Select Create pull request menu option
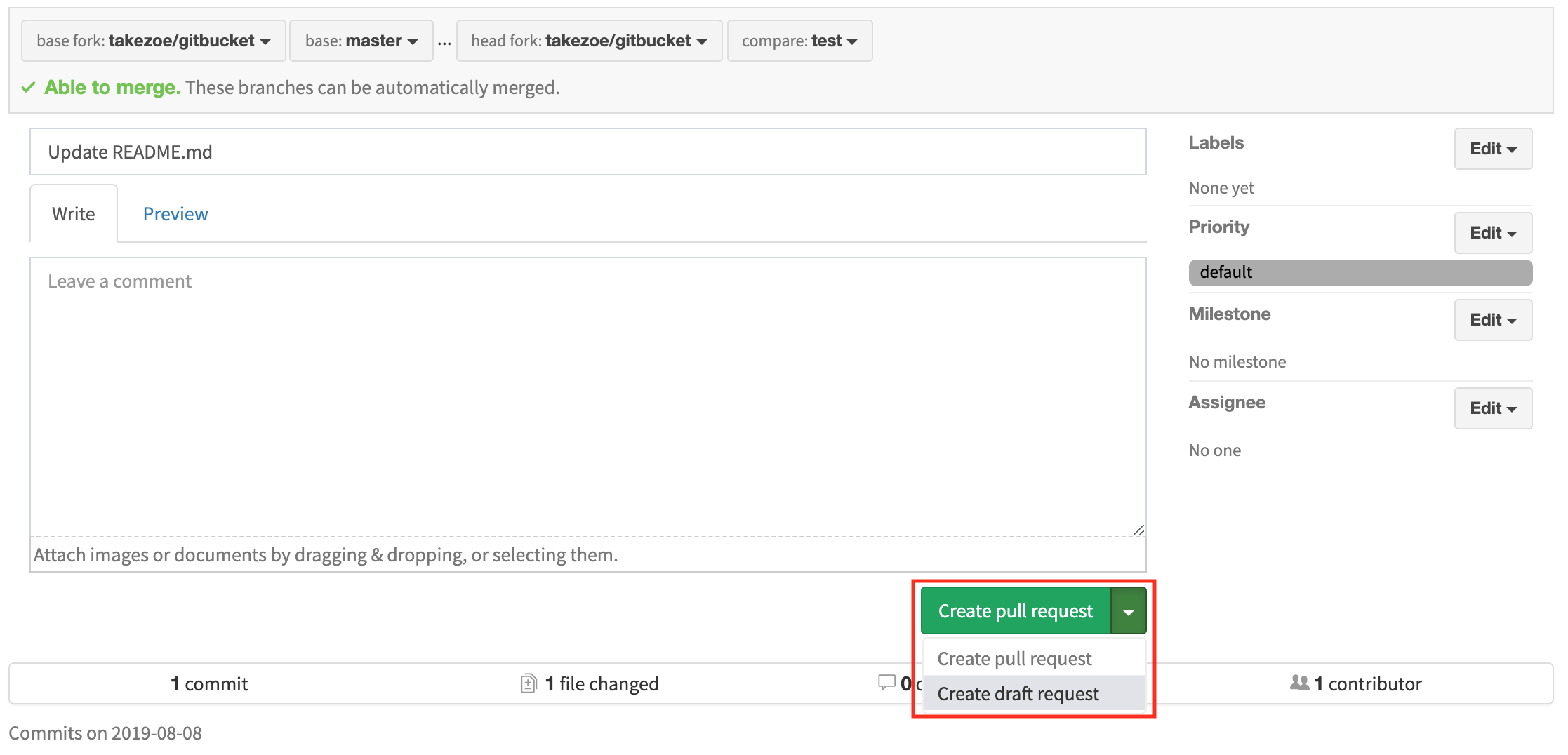This screenshot has height=755, width=1568. click(x=1035, y=658)
